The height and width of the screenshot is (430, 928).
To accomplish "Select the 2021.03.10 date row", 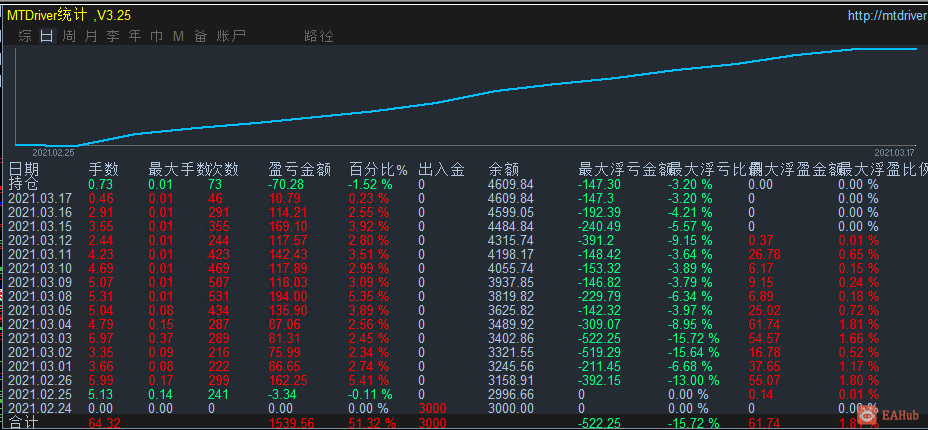I will click(x=40, y=268).
